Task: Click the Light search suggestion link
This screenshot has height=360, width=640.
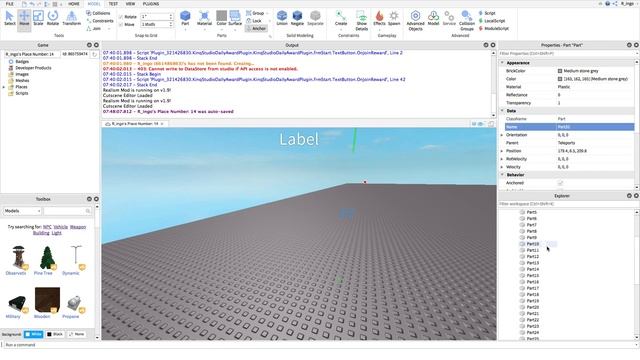Action: click(57, 233)
